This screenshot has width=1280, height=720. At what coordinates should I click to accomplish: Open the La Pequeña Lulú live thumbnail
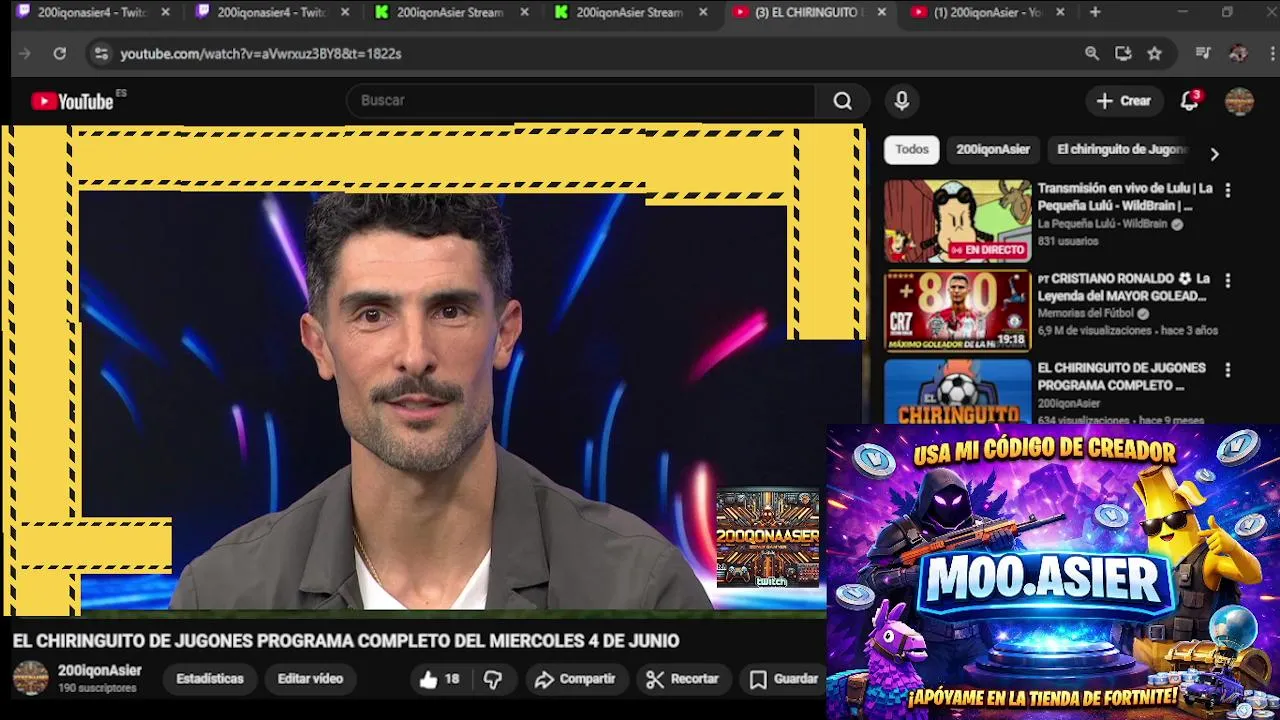coord(957,221)
